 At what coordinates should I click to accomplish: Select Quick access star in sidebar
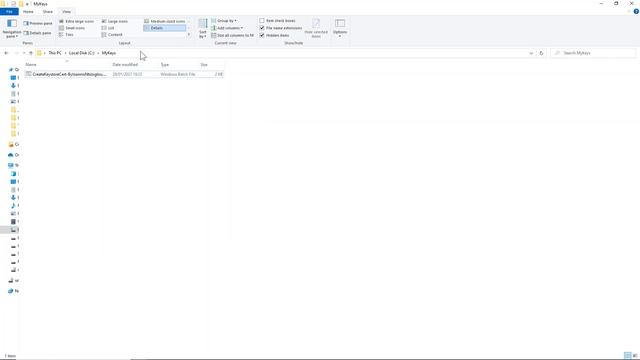11,70
